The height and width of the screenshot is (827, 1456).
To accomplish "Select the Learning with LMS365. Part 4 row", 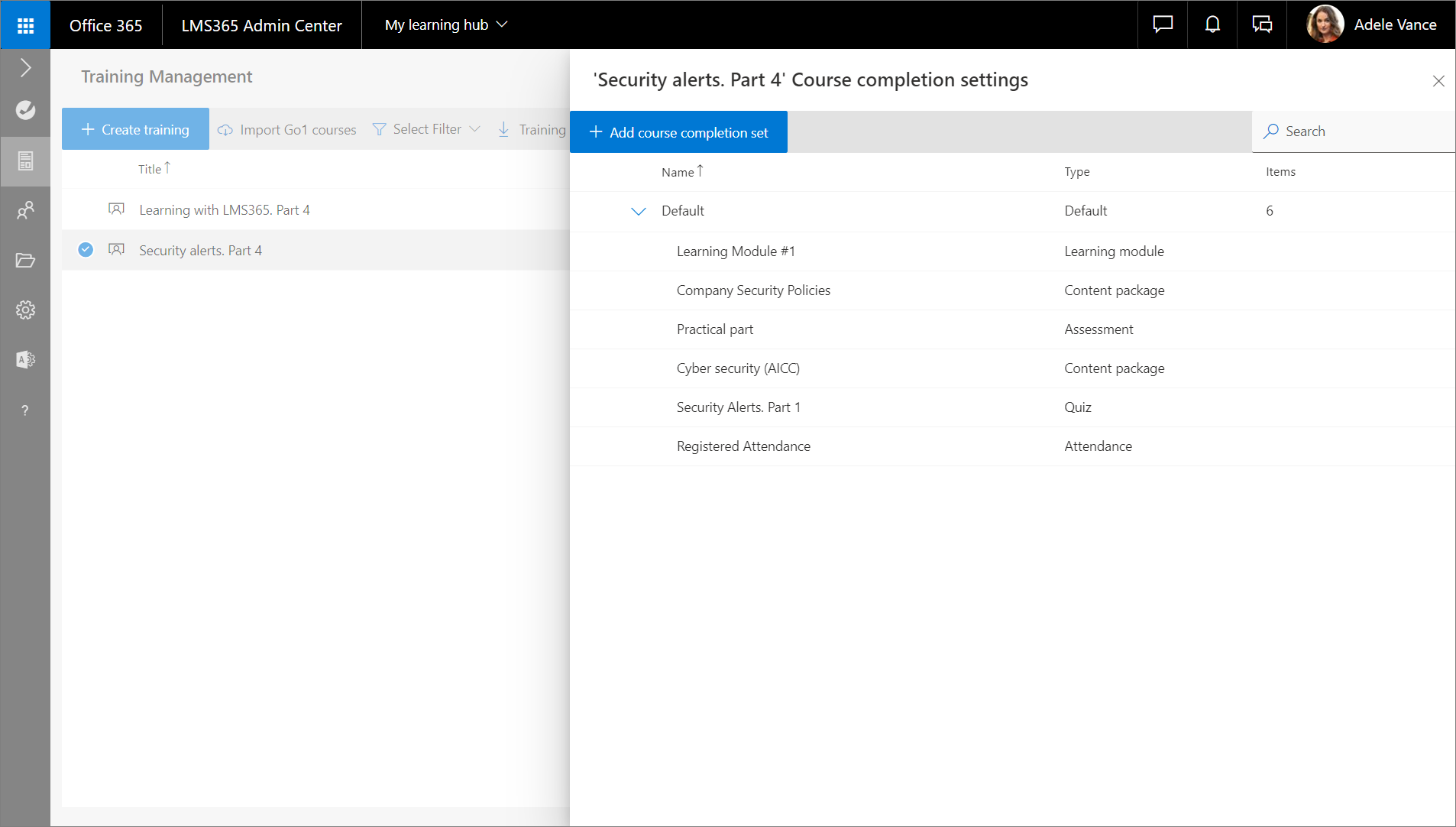I will (225, 210).
